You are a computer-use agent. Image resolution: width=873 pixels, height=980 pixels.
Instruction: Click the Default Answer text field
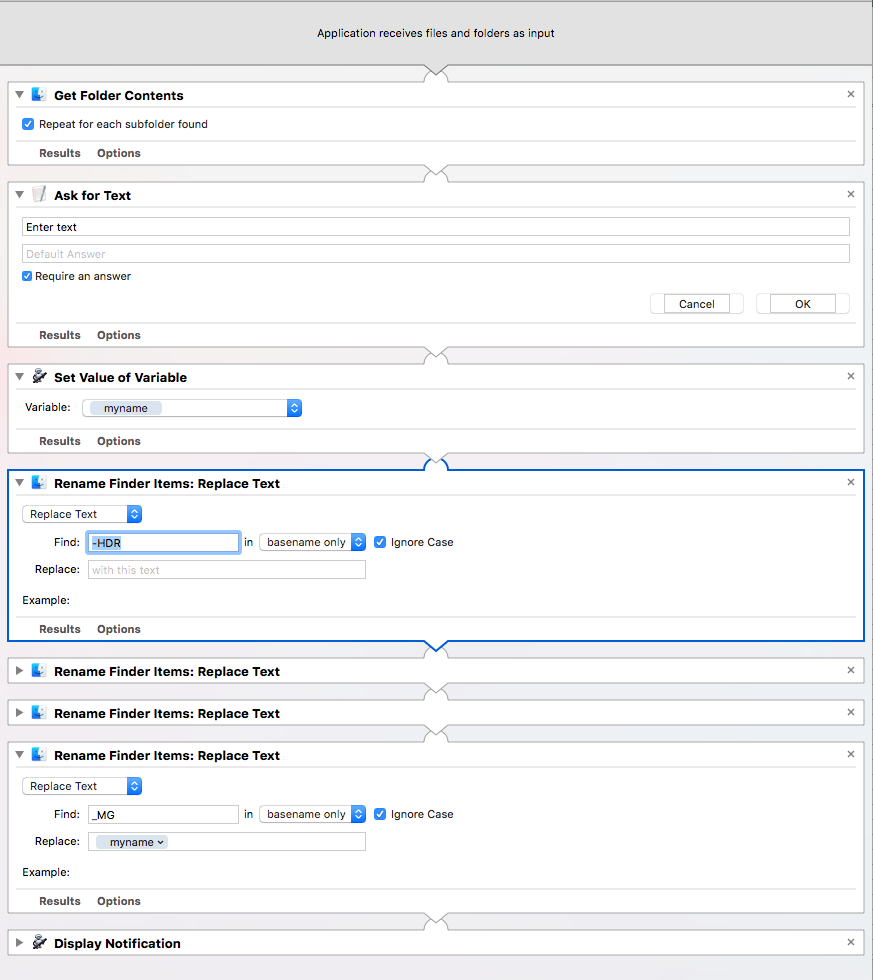pyautogui.click(x=436, y=254)
